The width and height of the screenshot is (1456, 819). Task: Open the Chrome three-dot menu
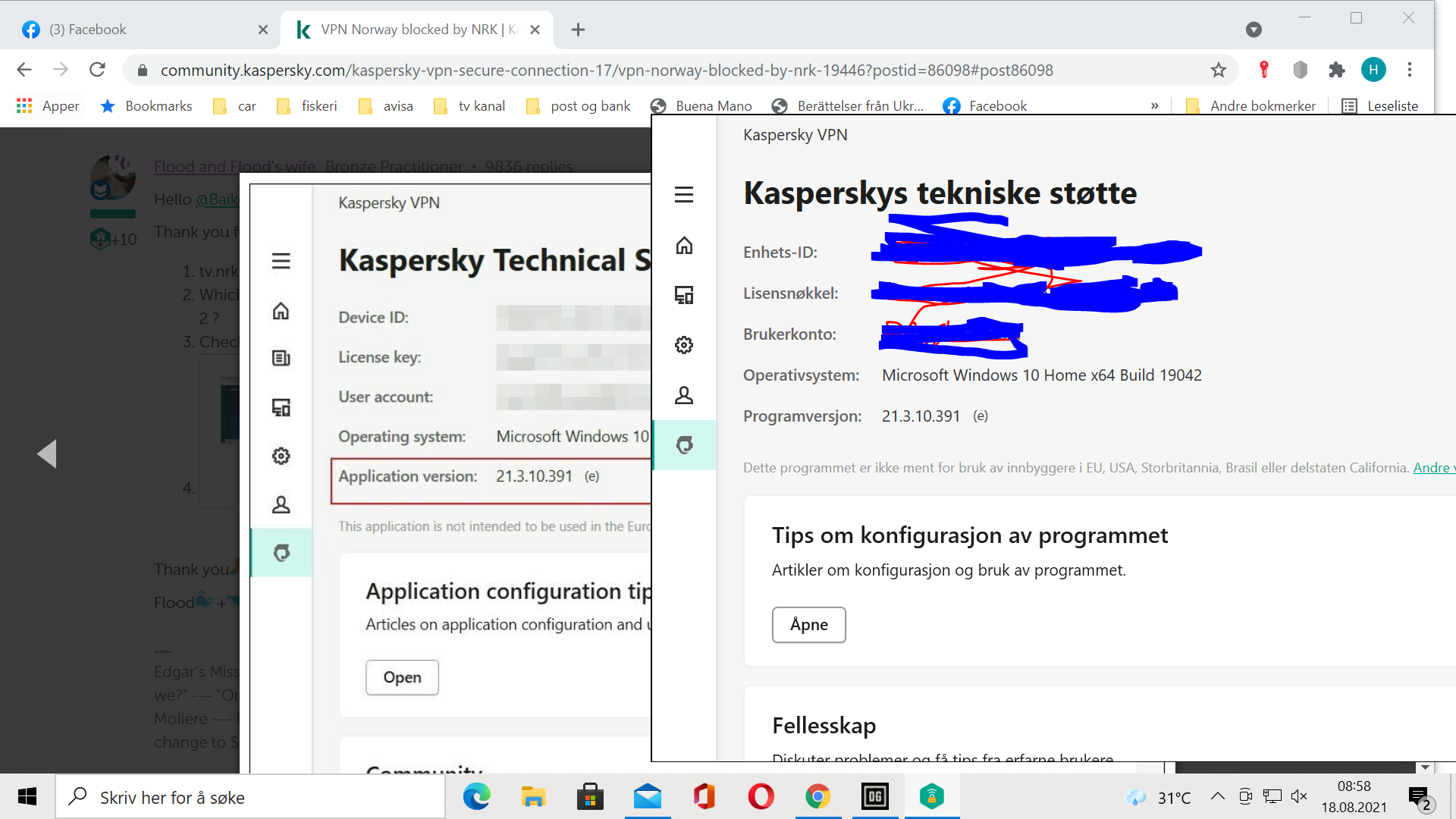tap(1410, 71)
